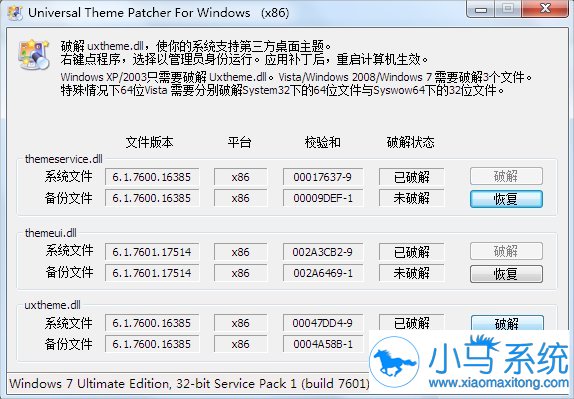Close the Universal Theme Patcher window
The image size is (574, 399).
(x=545, y=9)
